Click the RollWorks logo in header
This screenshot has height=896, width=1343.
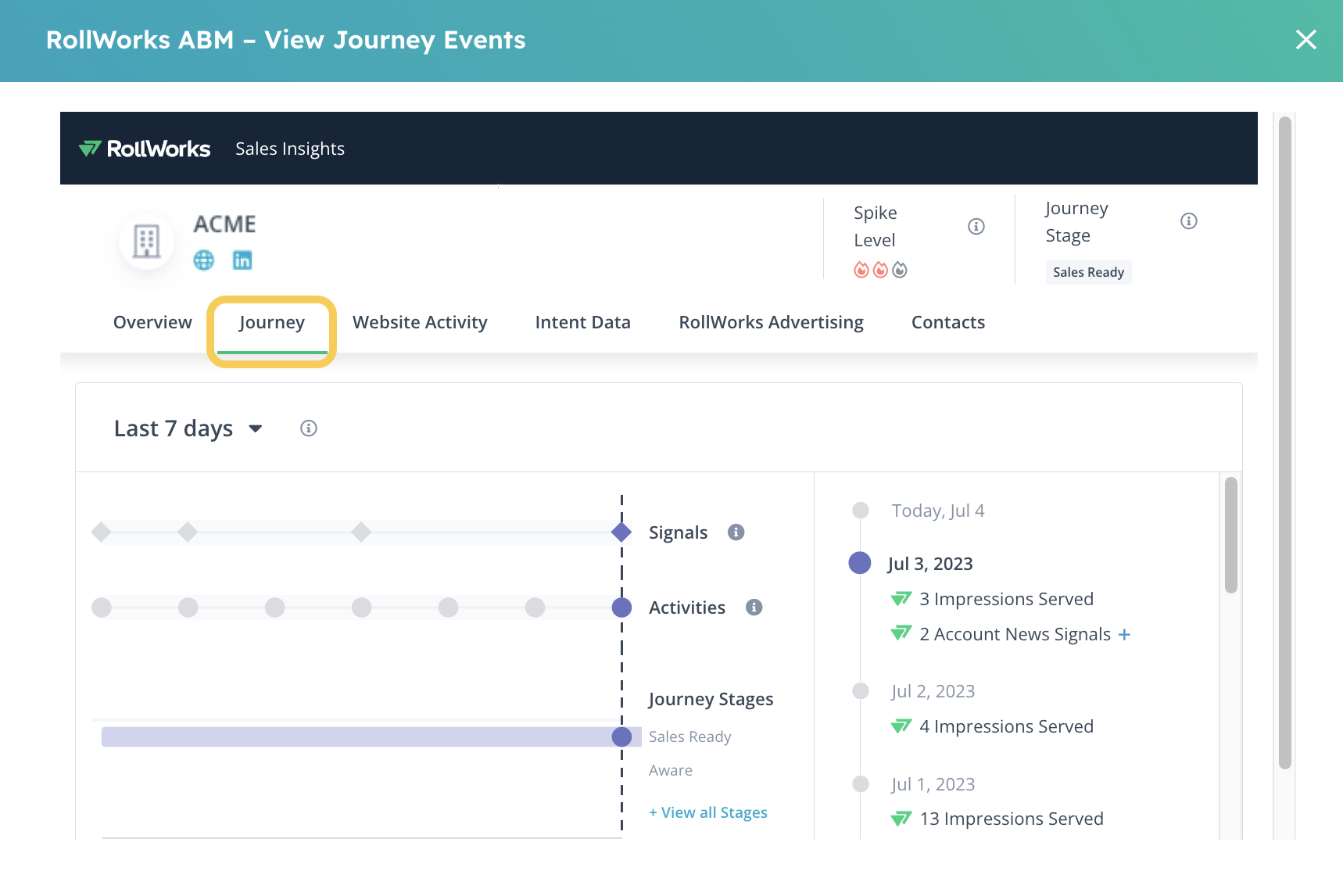145,149
